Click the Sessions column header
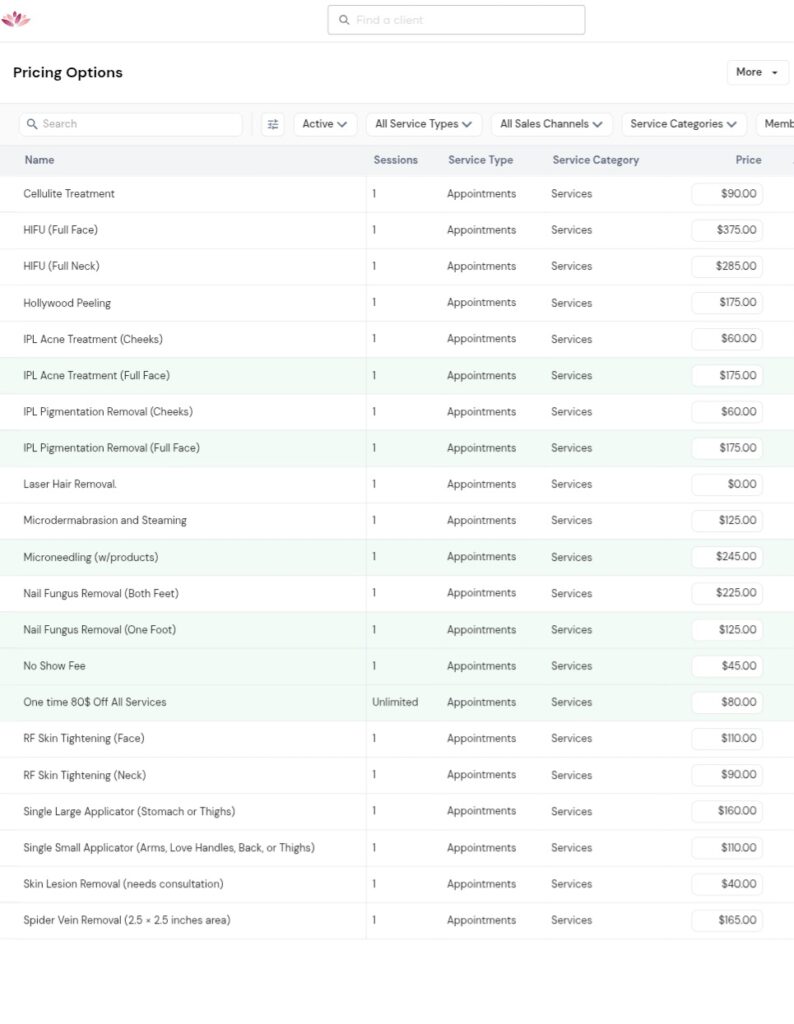This screenshot has height=1024, width=794. tap(395, 160)
